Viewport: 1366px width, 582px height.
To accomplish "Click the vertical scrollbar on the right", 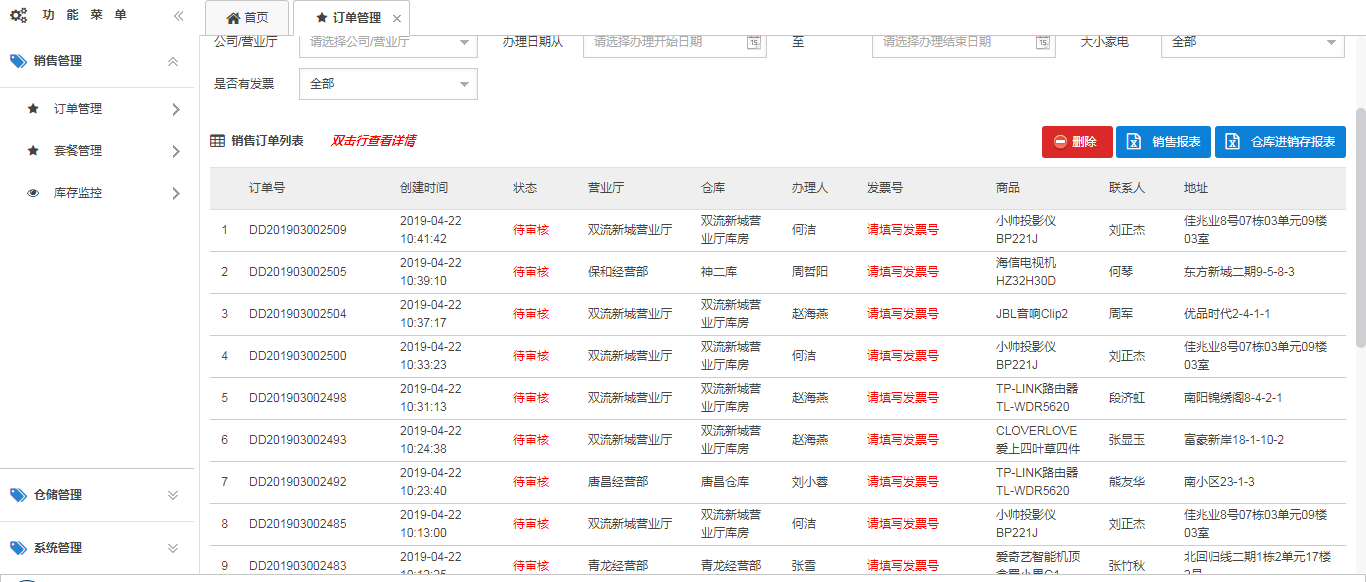I will (x=1360, y=228).
